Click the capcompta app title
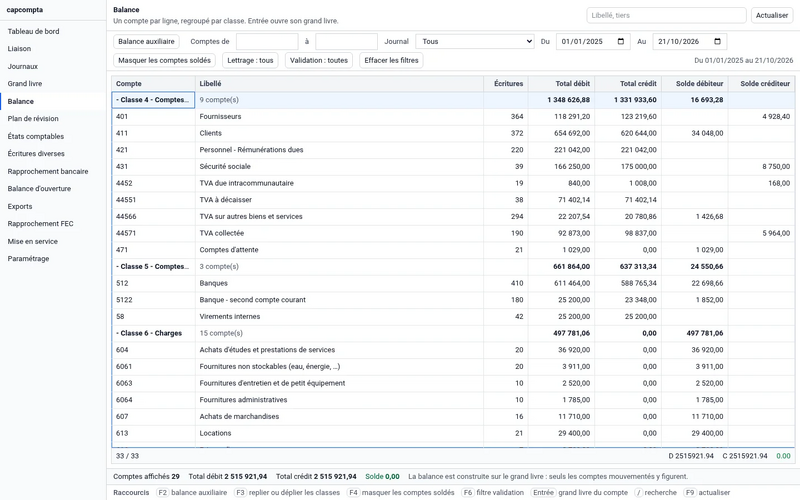This screenshot has width=800, height=500. click(24, 10)
